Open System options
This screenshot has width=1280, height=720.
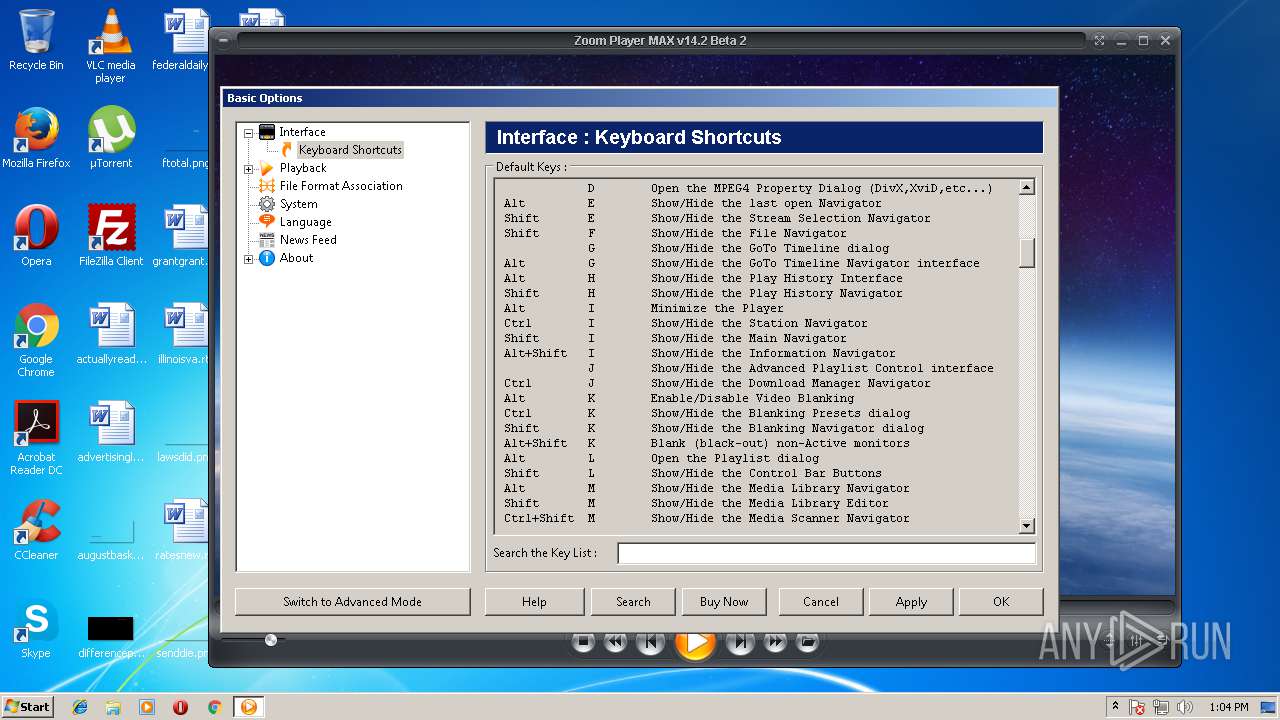click(x=298, y=204)
